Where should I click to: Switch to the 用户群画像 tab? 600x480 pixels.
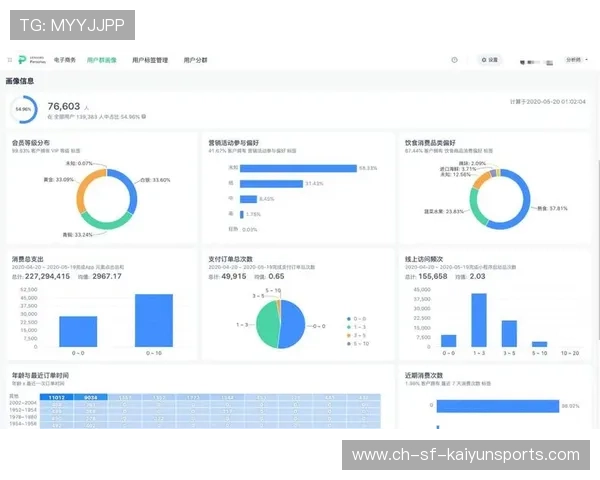click(102, 60)
